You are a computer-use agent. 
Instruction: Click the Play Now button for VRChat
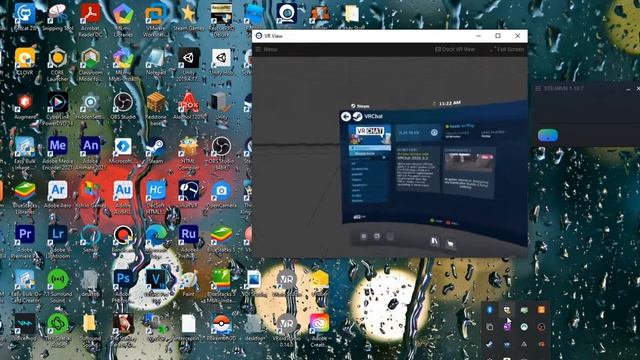[418, 133]
